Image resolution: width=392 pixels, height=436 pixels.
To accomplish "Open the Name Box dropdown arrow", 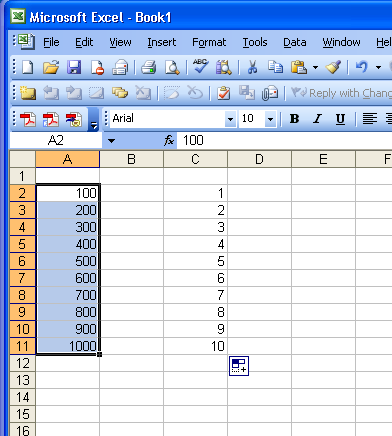I will (x=111, y=141).
